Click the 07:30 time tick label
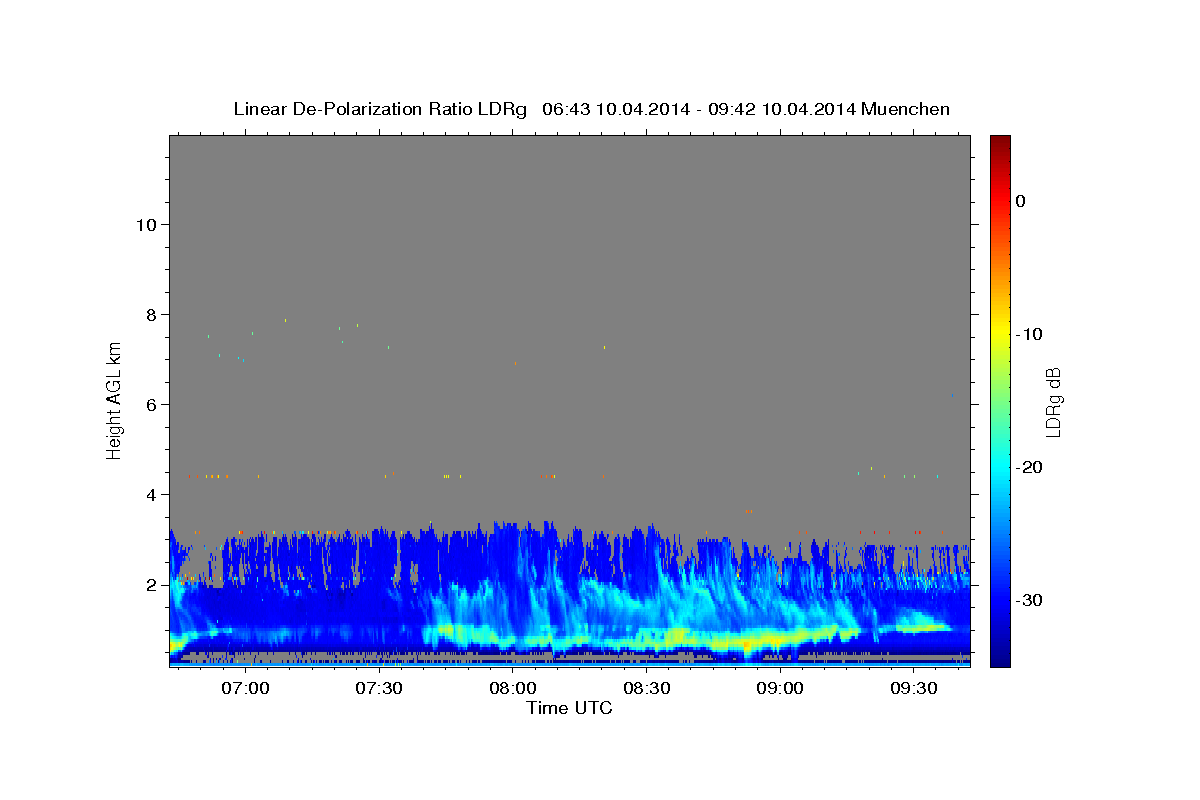1200x800 pixels. [x=378, y=688]
